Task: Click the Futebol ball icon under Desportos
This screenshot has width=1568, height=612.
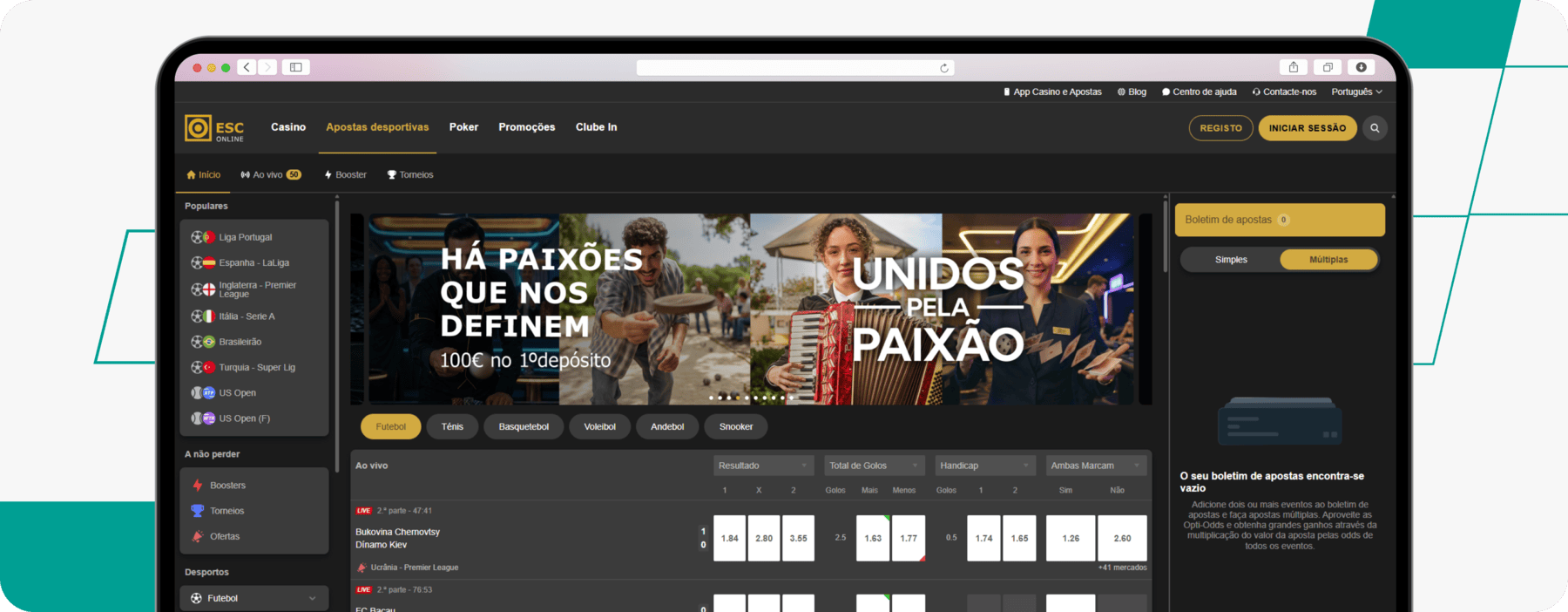Action: [x=196, y=598]
